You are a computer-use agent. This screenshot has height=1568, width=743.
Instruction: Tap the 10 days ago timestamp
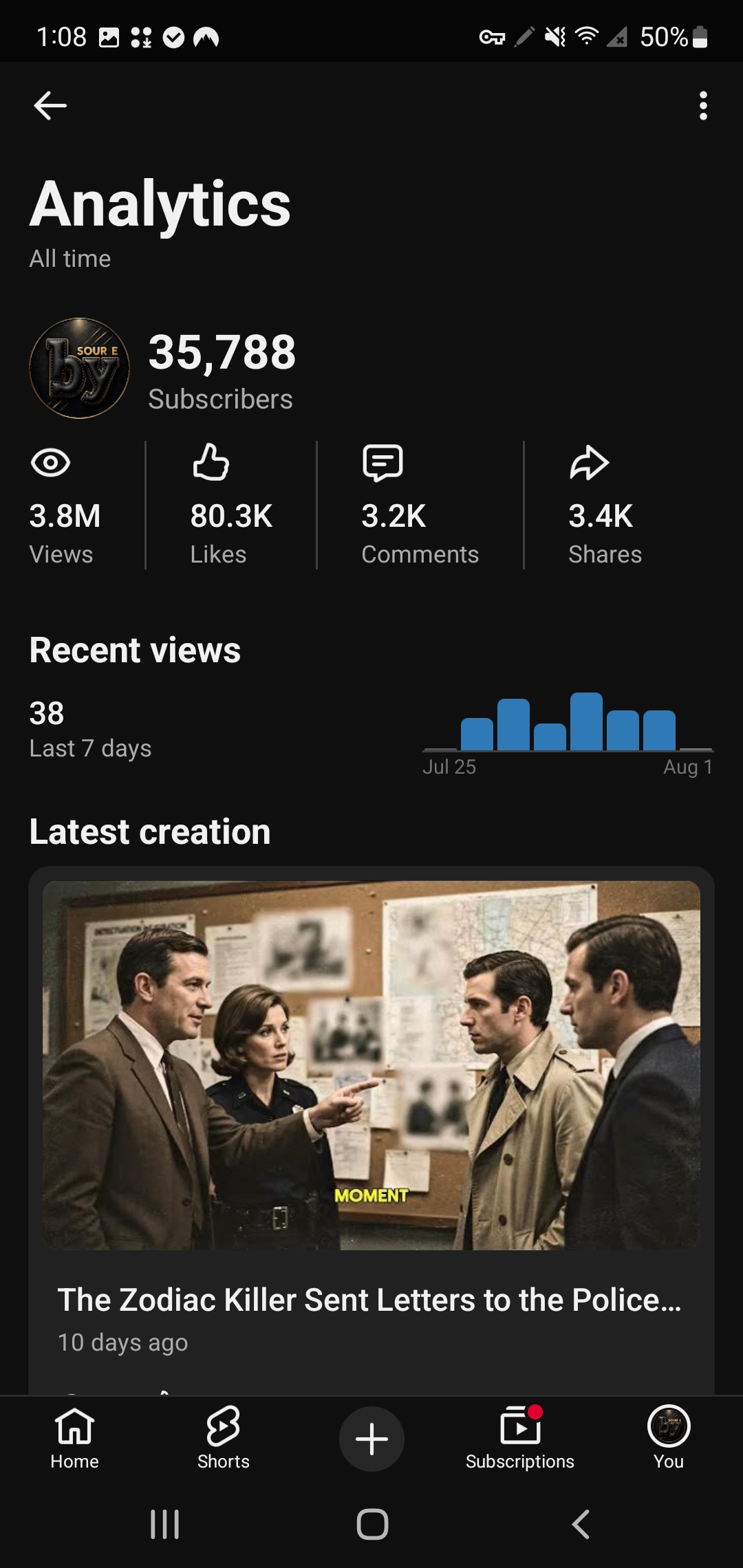[x=122, y=1342]
